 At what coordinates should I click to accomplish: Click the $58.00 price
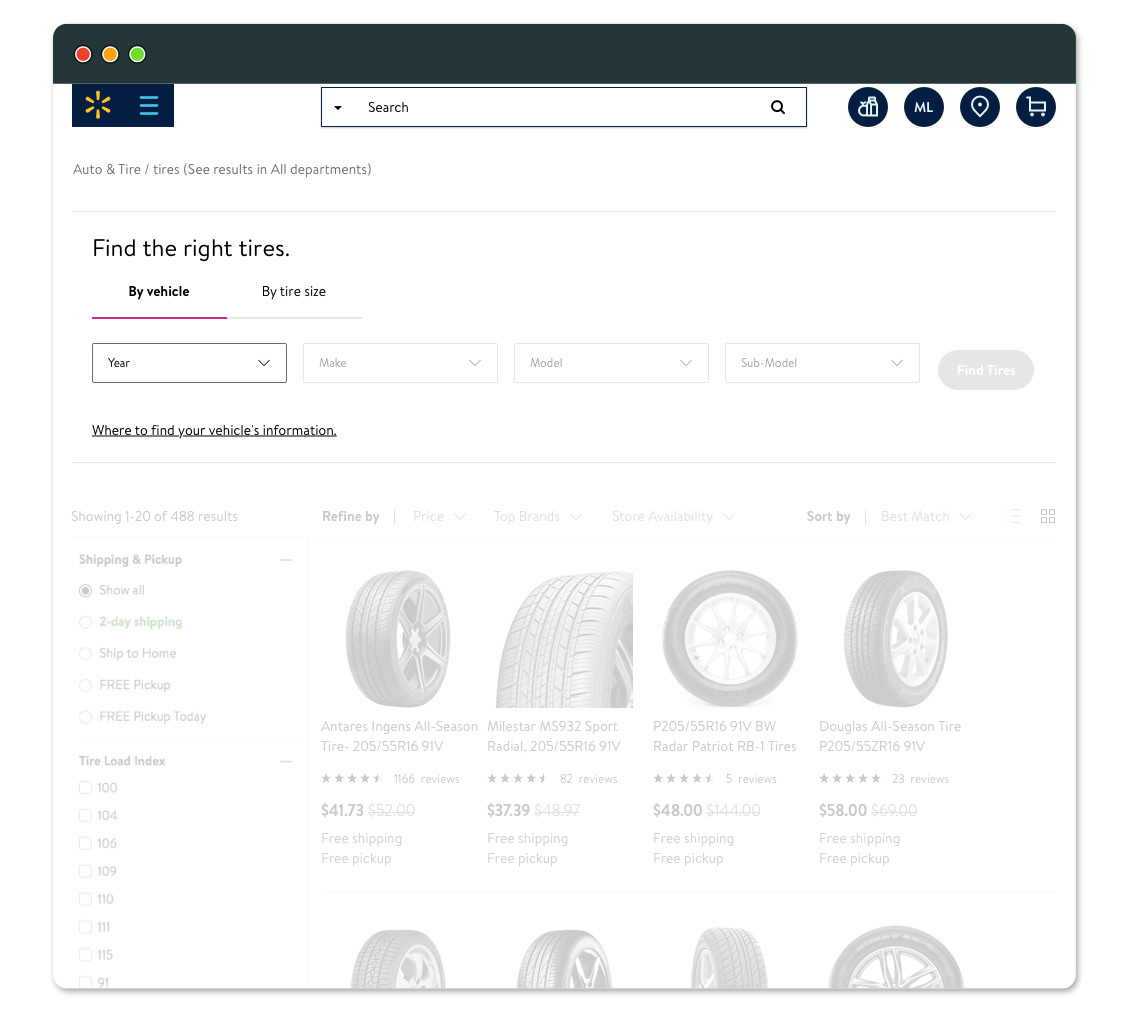842,811
